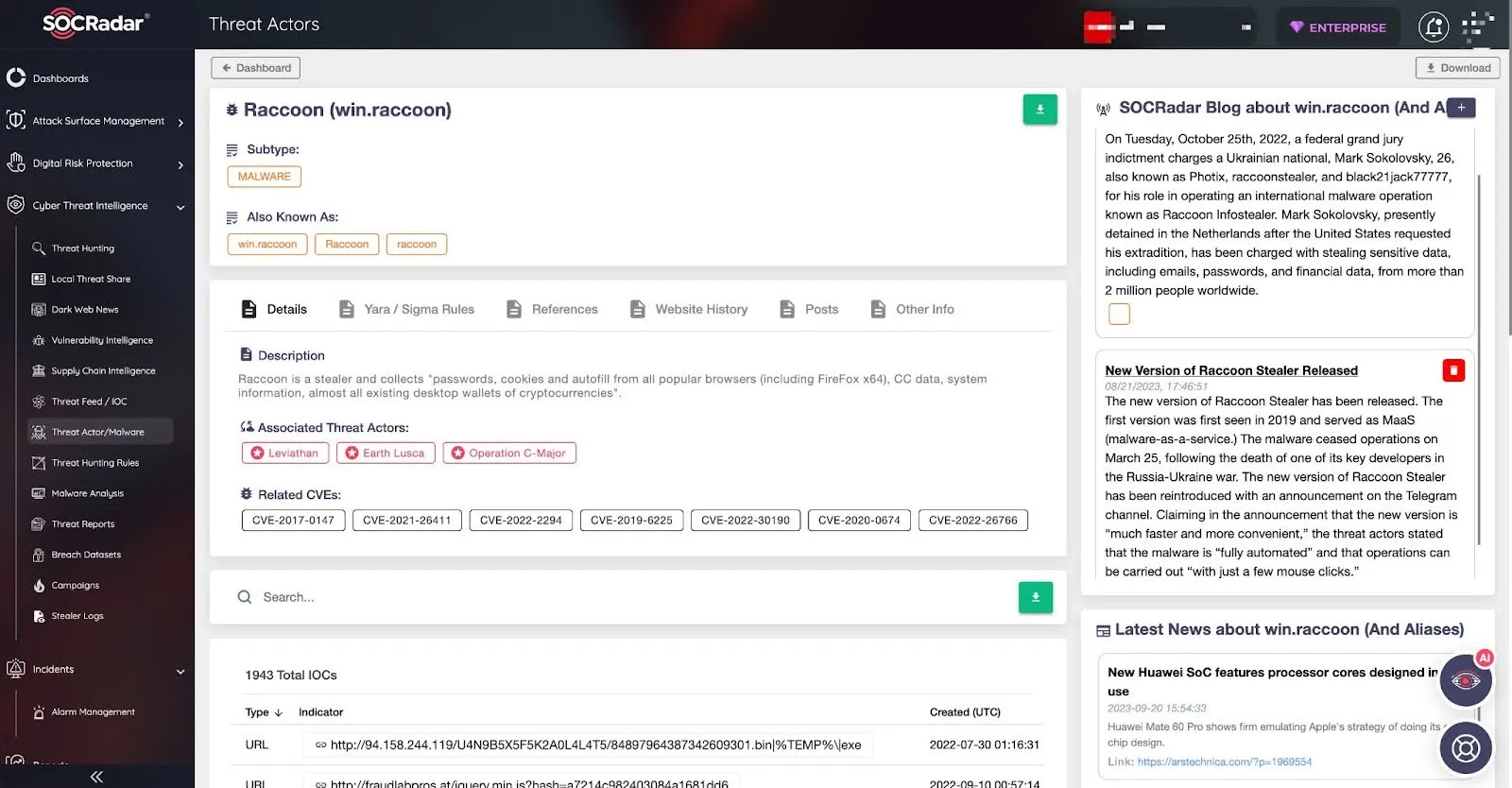Collapse the sidebar with double-arrow icon
Image resolution: width=1512 pixels, height=788 pixels.
tap(96, 777)
